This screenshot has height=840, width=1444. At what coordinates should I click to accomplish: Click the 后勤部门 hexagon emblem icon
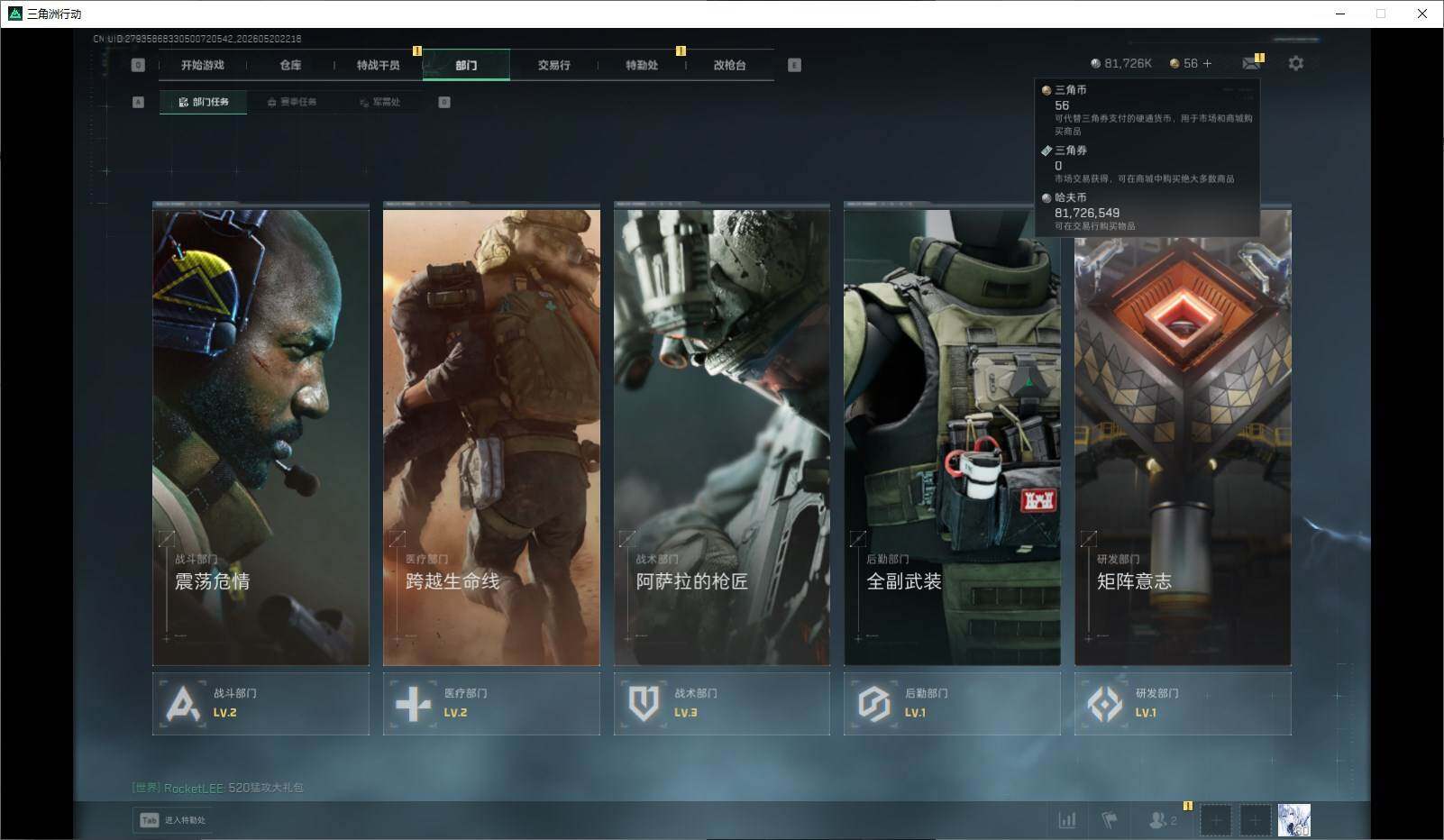click(874, 703)
